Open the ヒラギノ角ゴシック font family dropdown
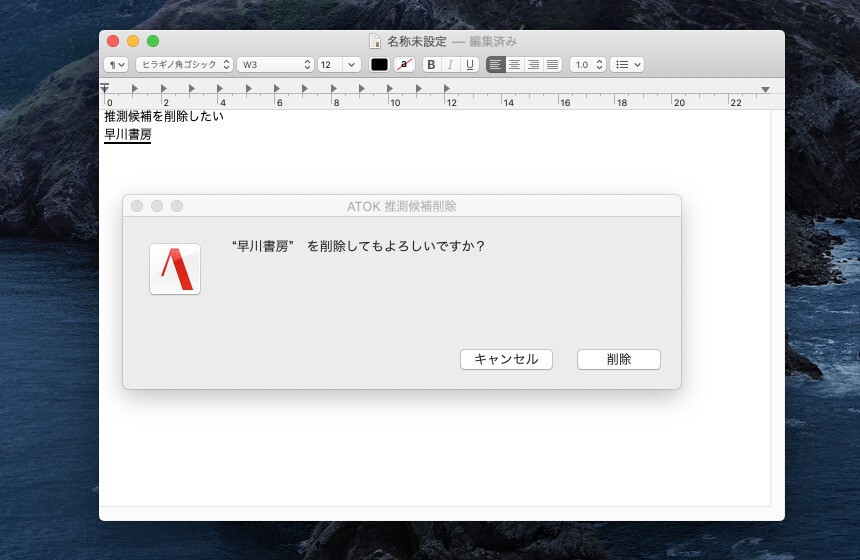The width and height of the screenshot is (860, 560). point(184,64)
